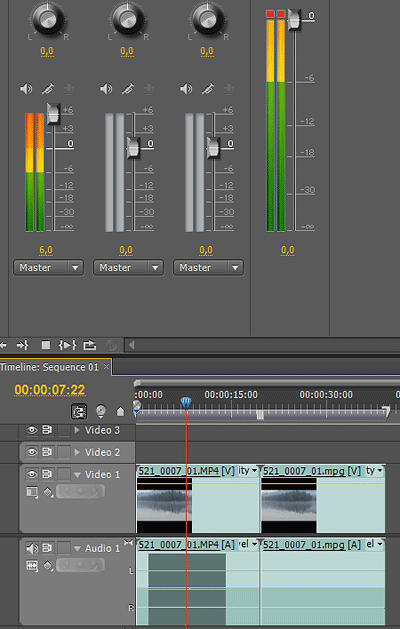This screenshot has width=400, height=629.
Task: Open Master output dropdown of third mixer track
Action: (208, 268)
